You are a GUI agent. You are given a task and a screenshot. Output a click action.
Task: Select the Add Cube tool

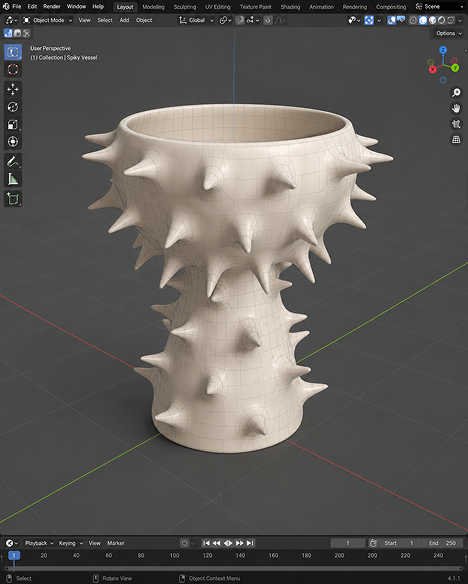tap(13, 199)
